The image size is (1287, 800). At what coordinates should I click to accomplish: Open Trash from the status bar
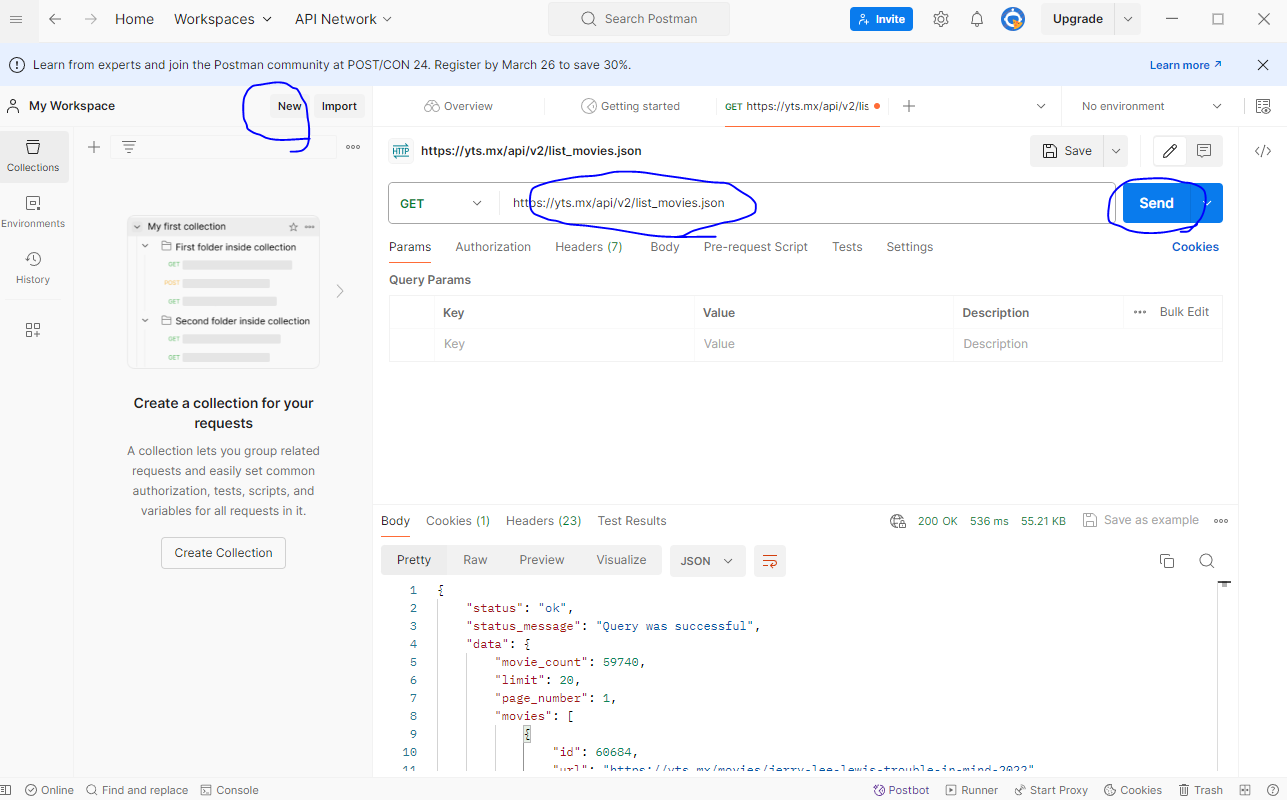[x=1200, y=790]
